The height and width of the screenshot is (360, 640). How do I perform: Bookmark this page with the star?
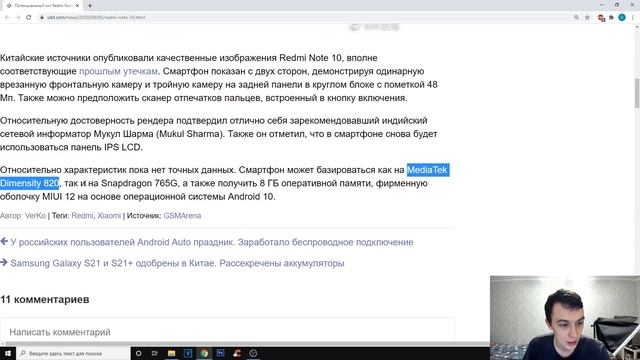tap(587, 17)
